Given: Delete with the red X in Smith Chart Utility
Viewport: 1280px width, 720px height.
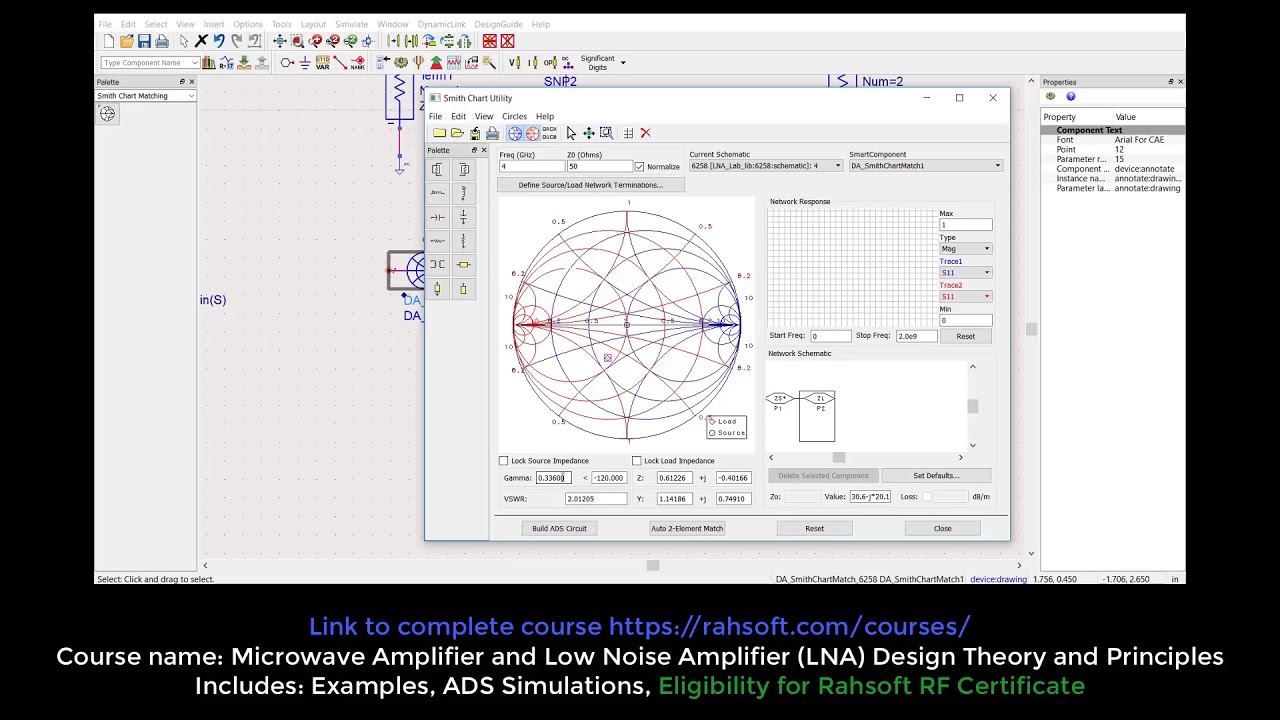Looking at the screenshot, I should click(645, 133).
